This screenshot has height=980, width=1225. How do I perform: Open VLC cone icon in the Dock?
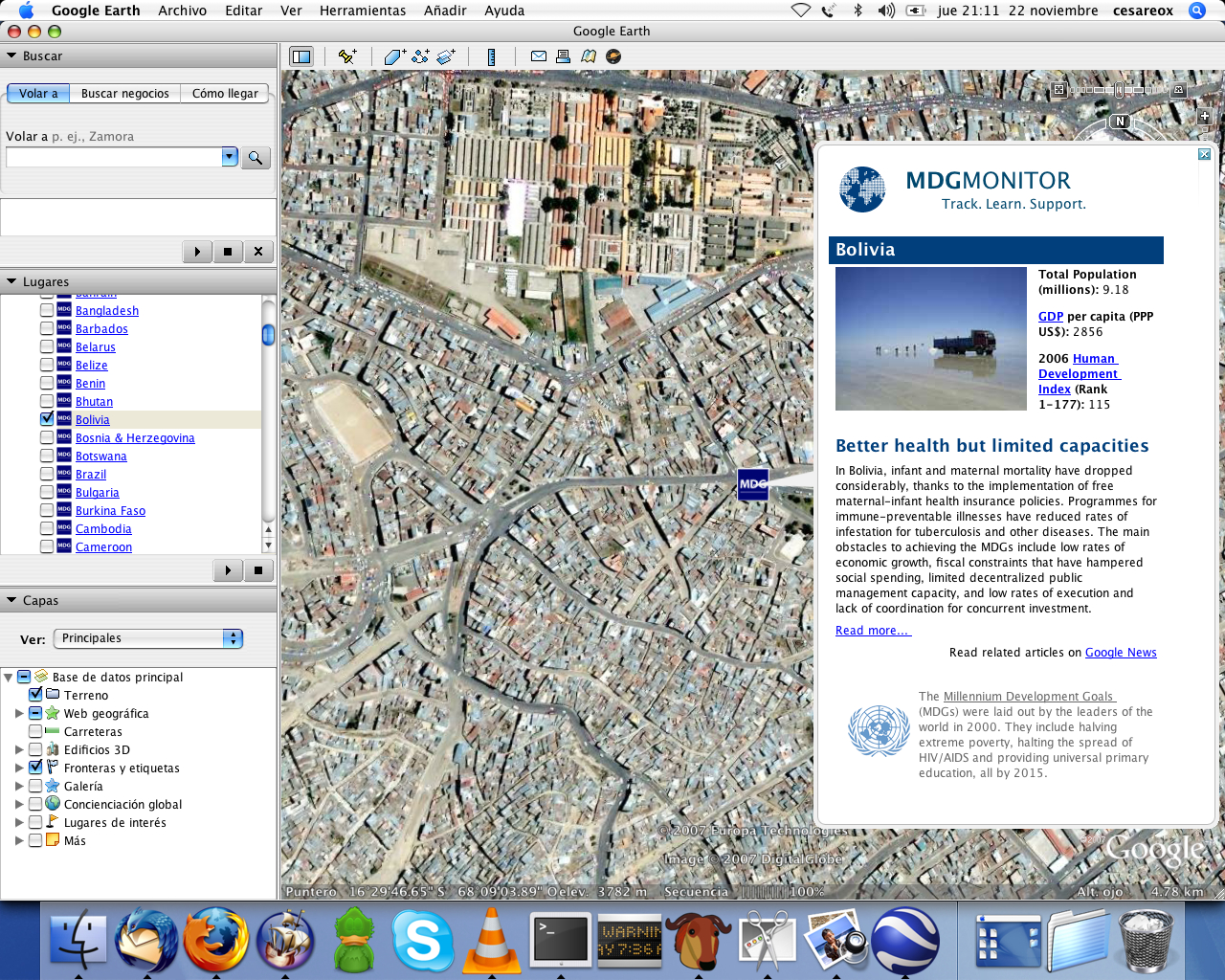(x=491, y=940)
